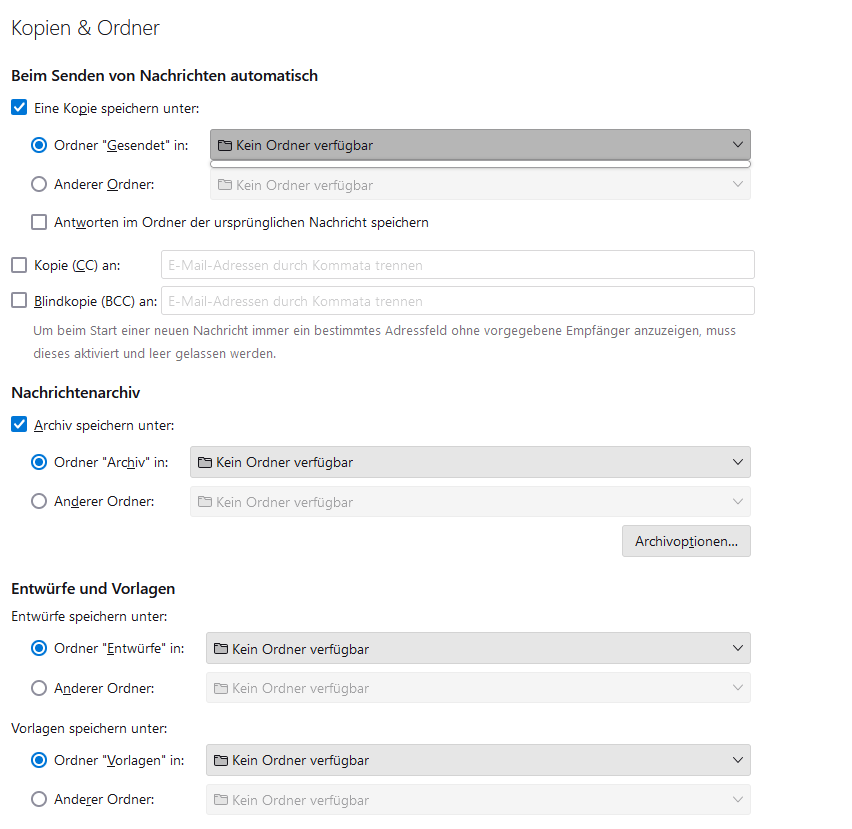The height and width of the screenshot is (829, 852).
Task: Uncheck "Eine Kopie speichern unter" checkbox
Action: point(19,108)
